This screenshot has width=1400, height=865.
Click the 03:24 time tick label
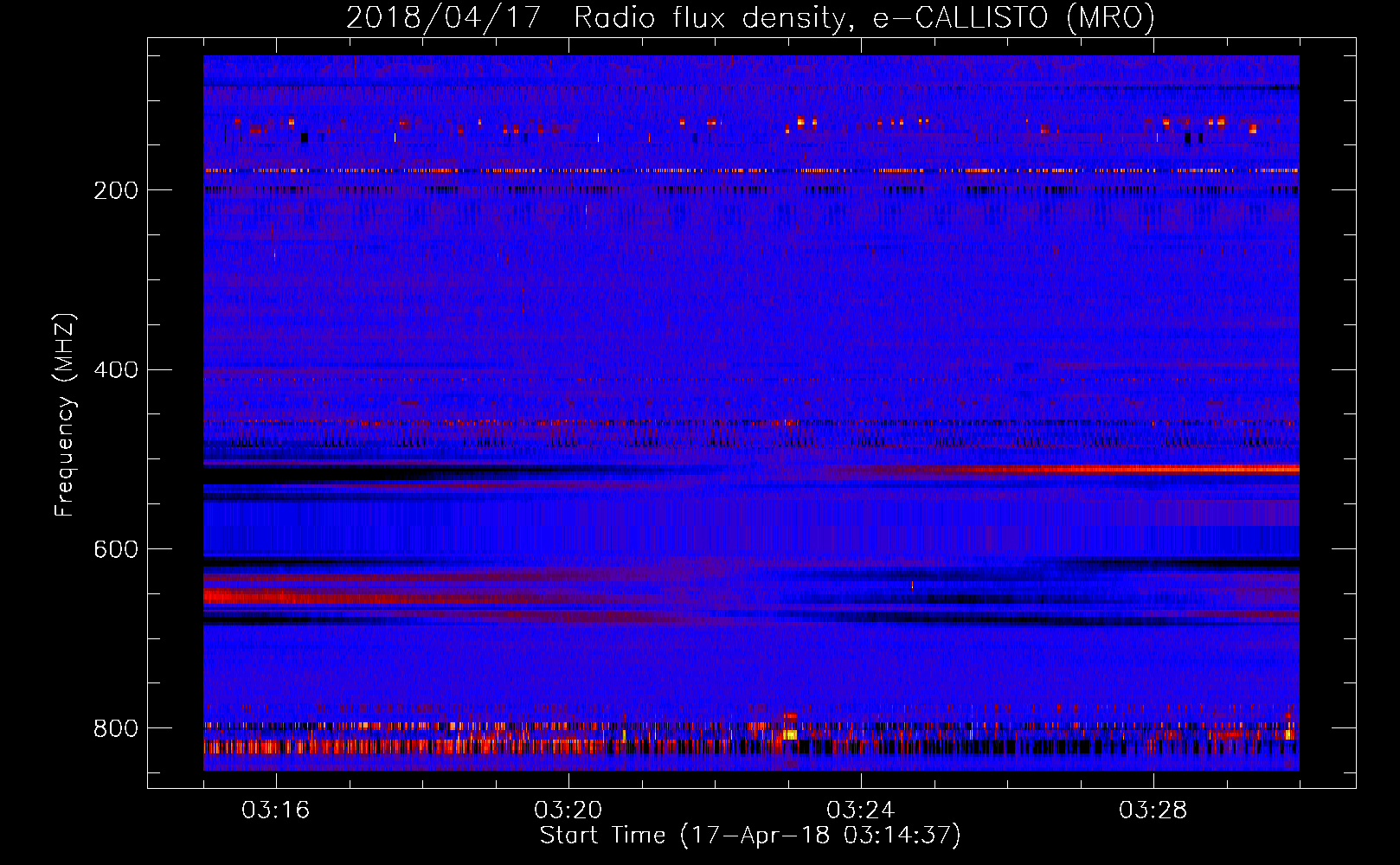coord(860,811)
